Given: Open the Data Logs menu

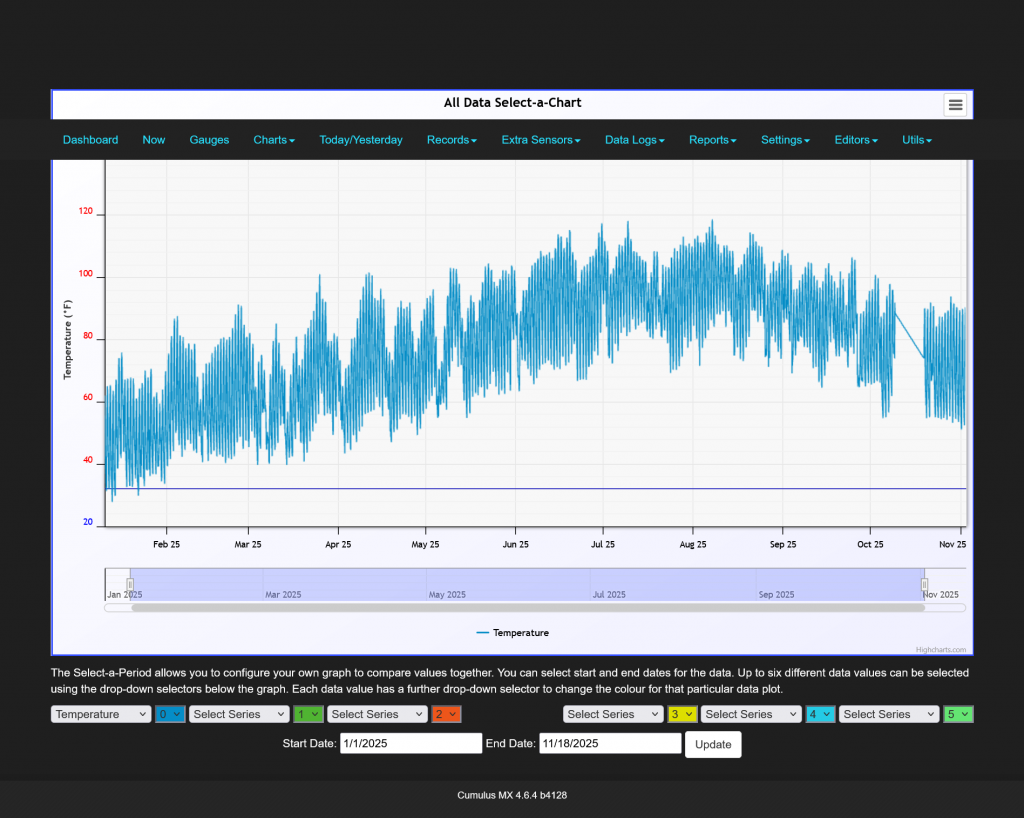Looking at the screenshot, I should (x=634, y=140).
